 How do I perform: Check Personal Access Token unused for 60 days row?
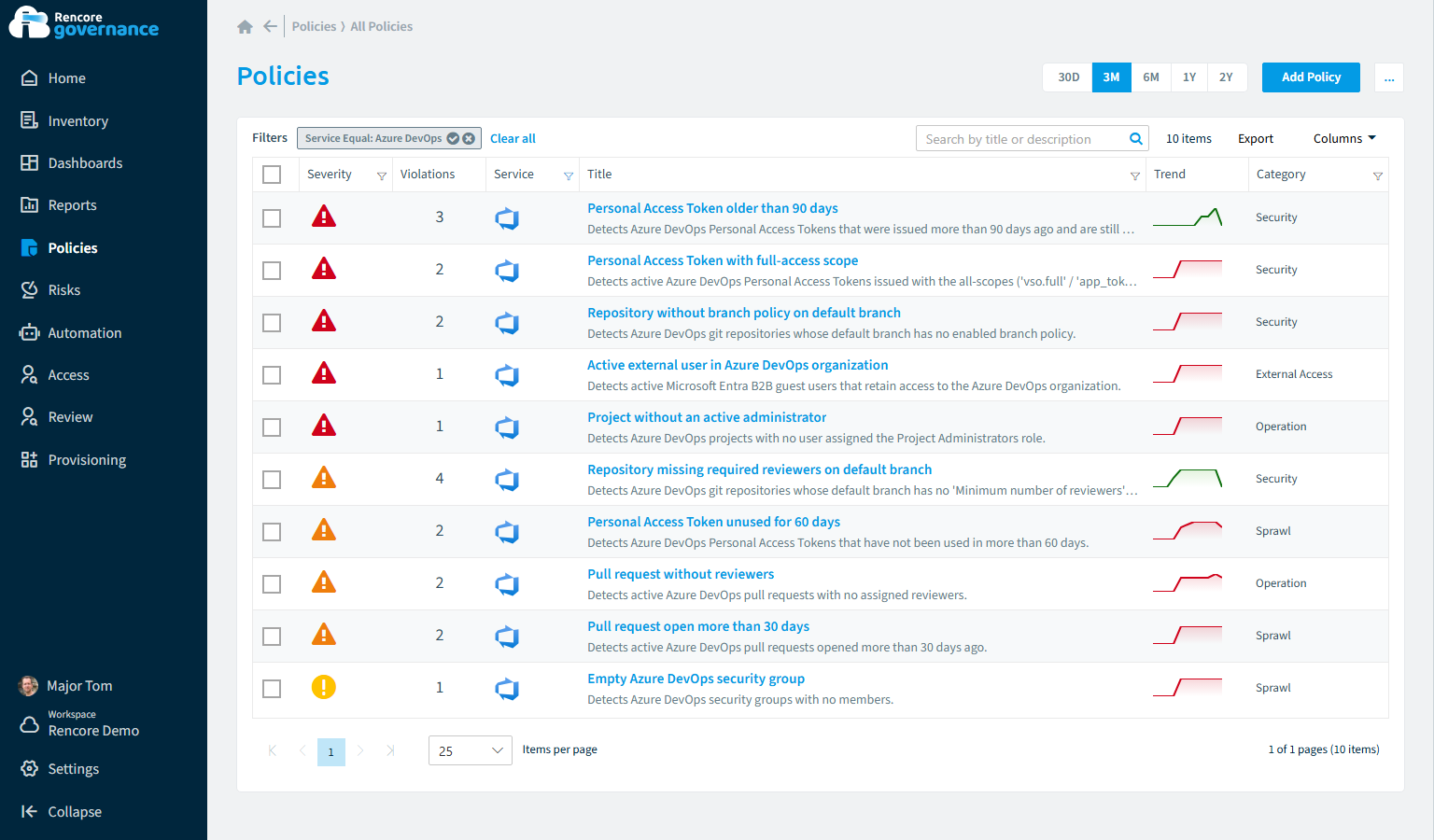point(272,532)
